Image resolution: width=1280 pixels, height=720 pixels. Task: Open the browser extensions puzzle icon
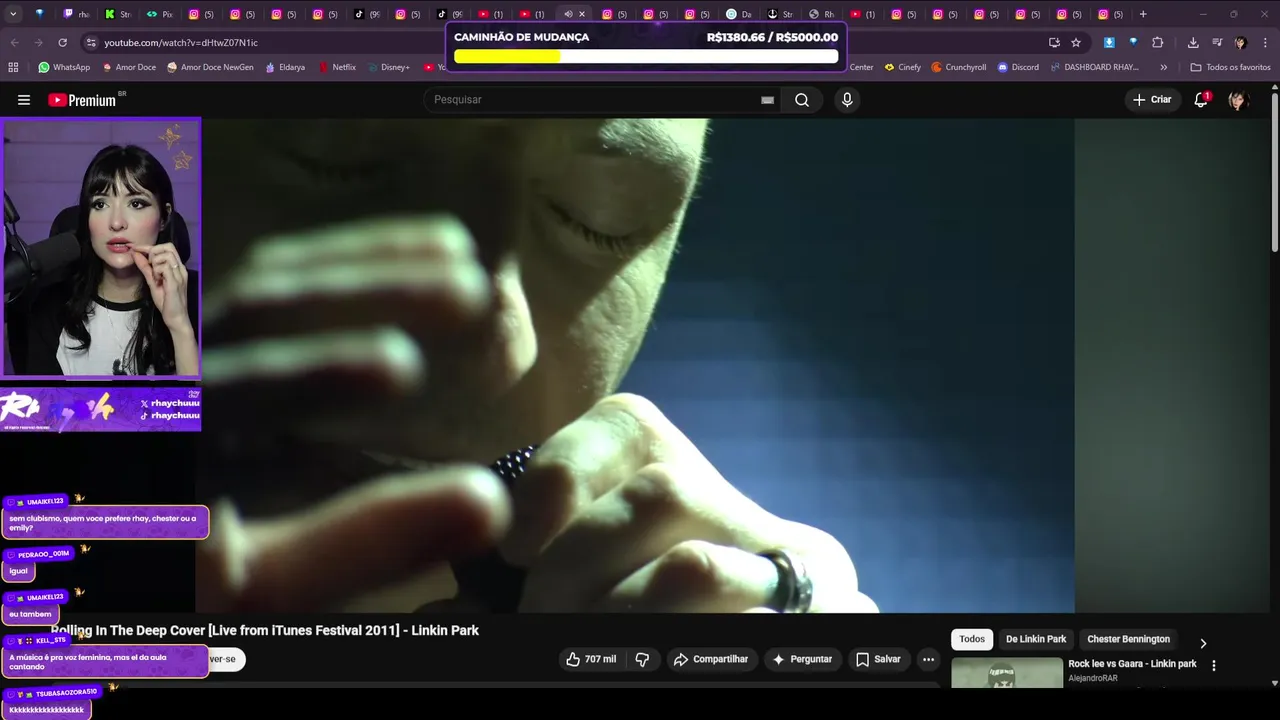(1158, 43)
